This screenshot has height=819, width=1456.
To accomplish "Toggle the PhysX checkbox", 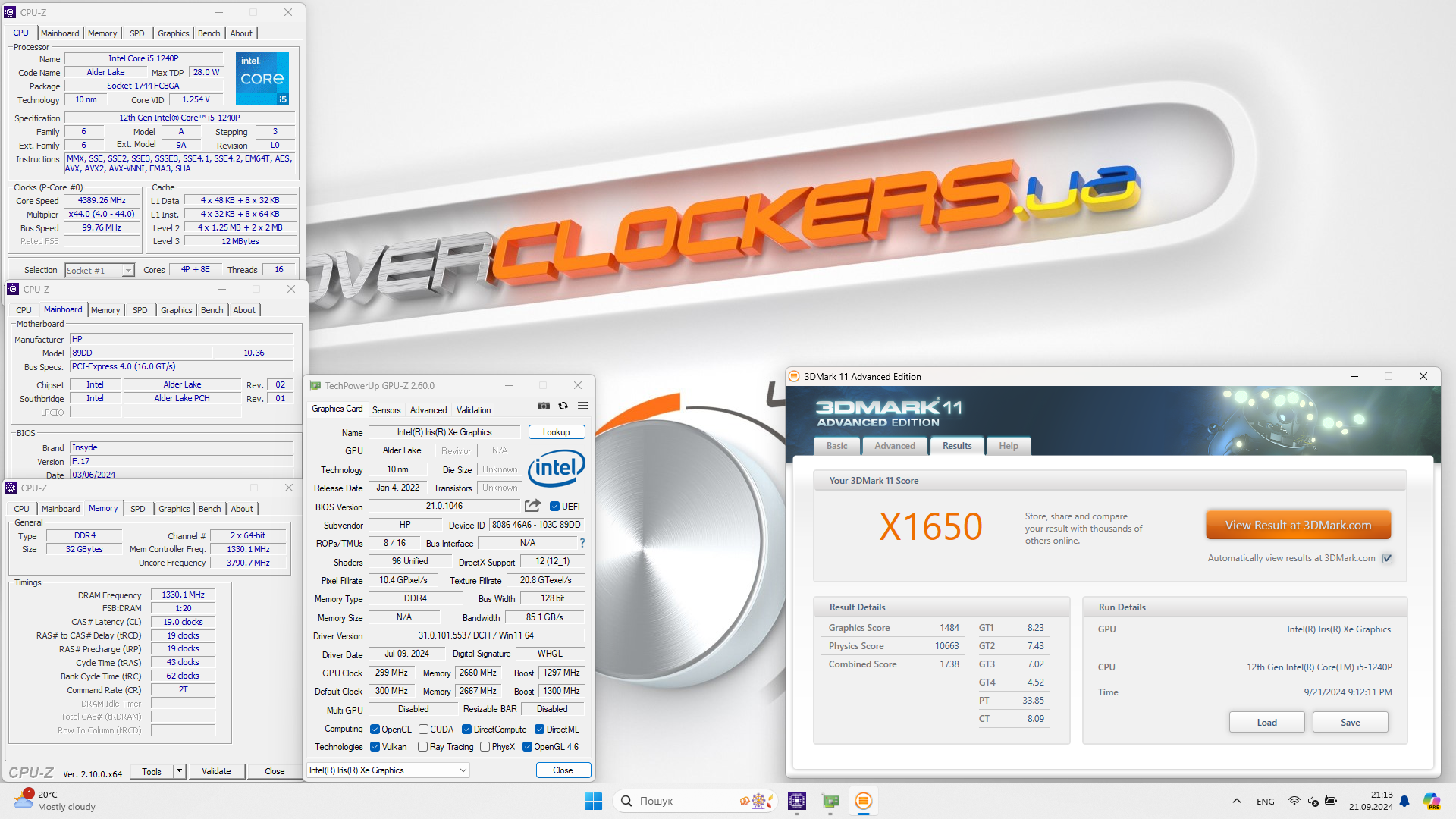I will (485, 747).
